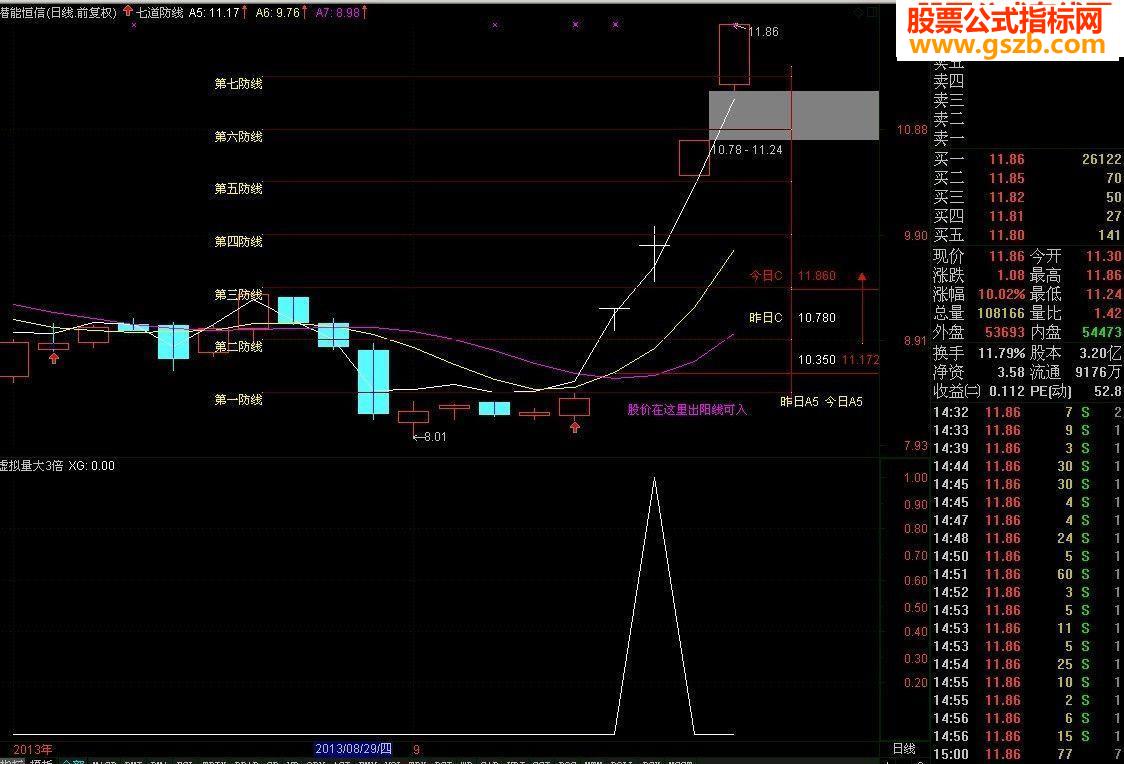Click the 第二防线 label
This screenshot has width=1124, height=764.
point(239,346)
